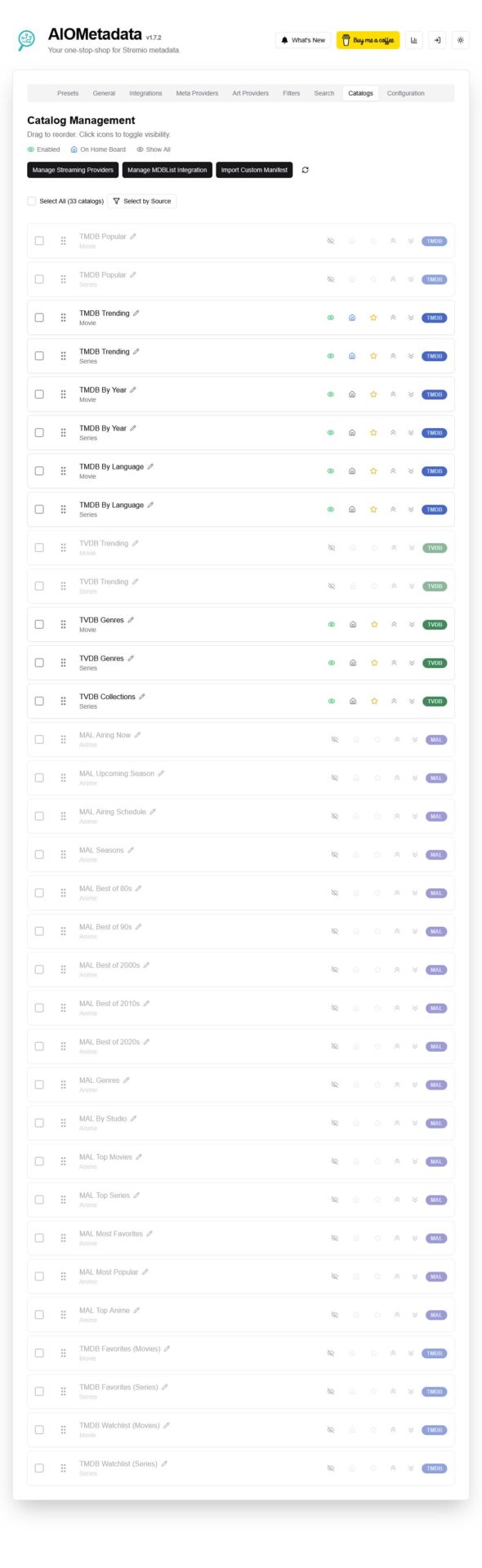Switch to the Configuration tab
Screen dimensions: 482x1568
pyautogui.click(x=406, y=93)
